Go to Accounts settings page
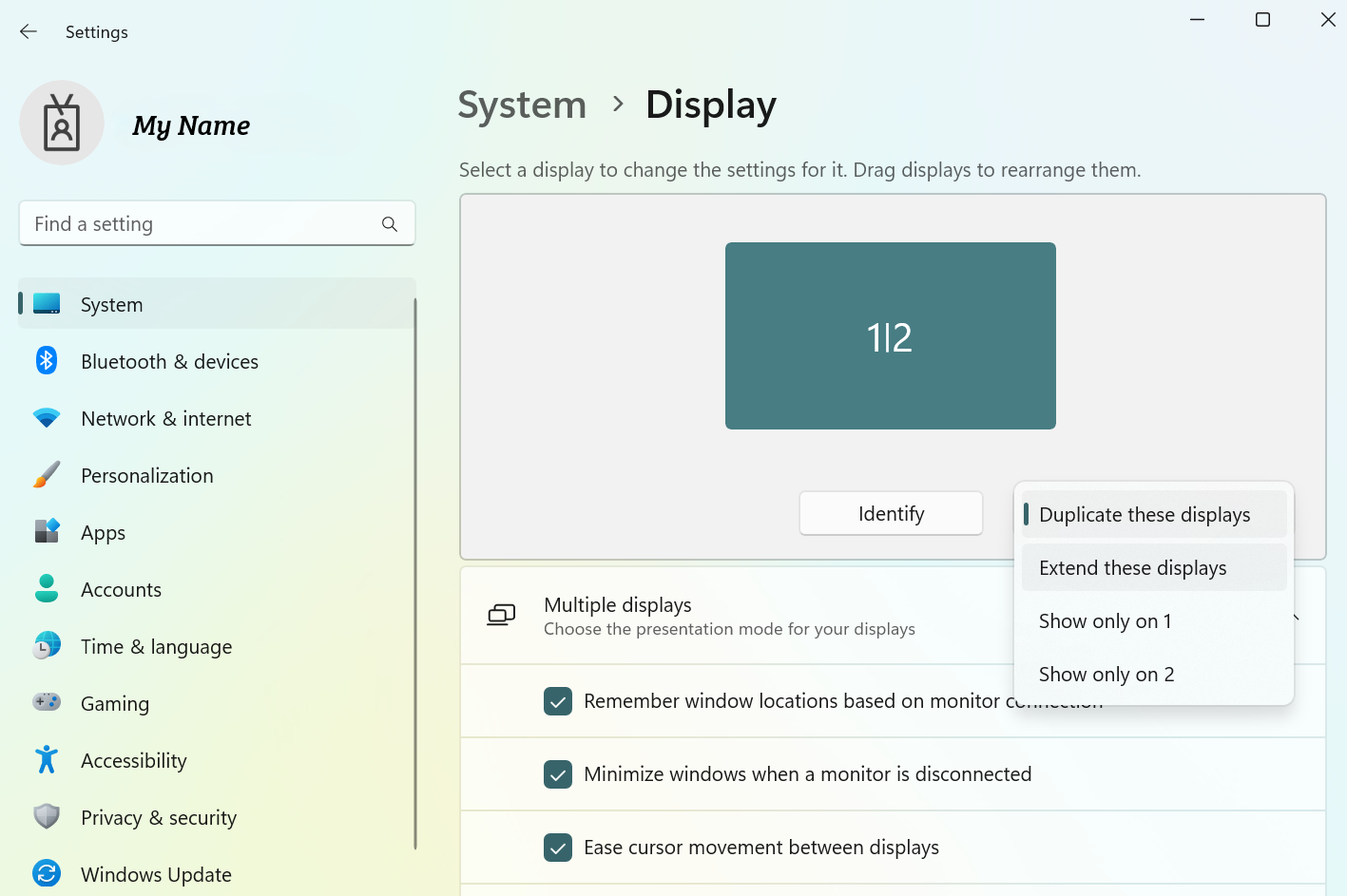 [x=121, y=590]
